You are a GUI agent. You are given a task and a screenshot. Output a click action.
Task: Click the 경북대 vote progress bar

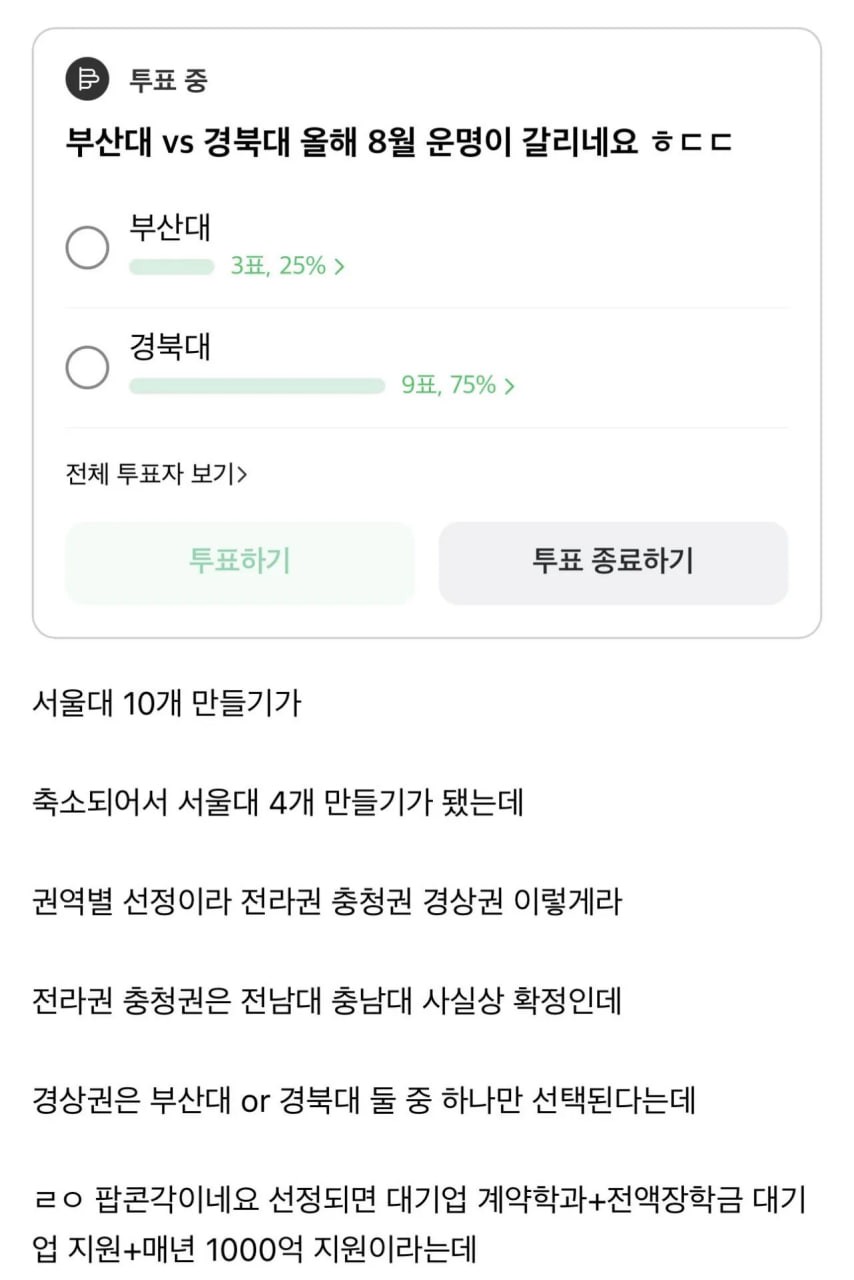coord(256,386)
